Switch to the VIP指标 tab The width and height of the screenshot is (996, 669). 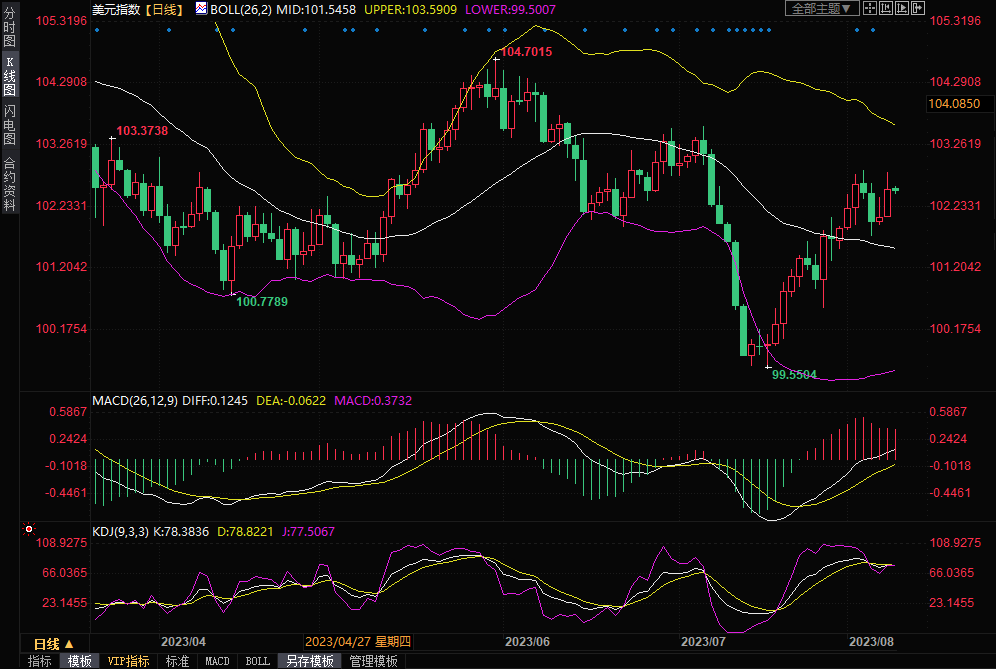click(128, 661)
